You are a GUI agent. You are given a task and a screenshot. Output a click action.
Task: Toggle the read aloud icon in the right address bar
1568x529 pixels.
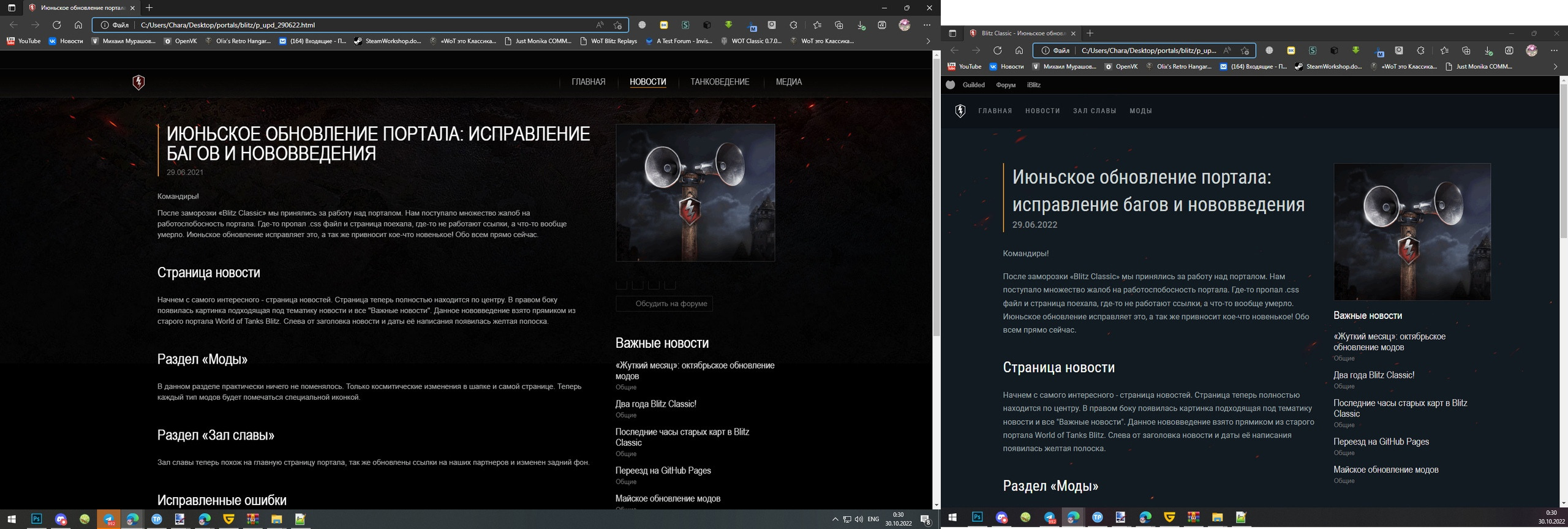[1227, 50]
